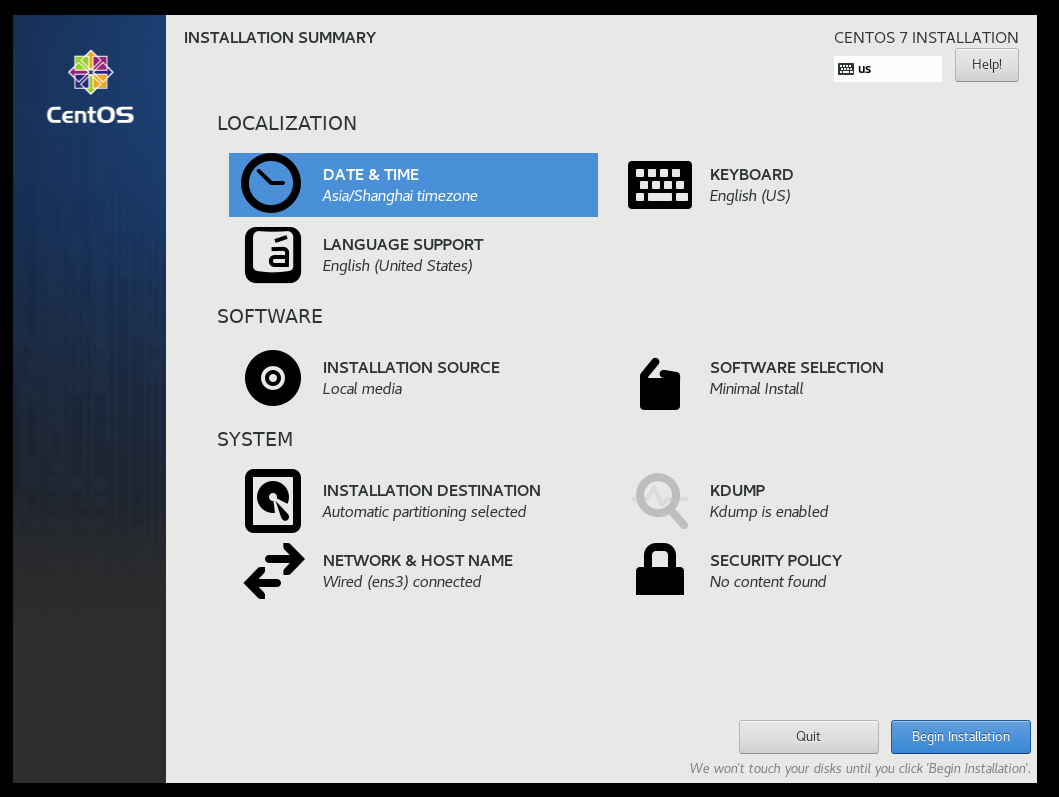Viewport: 1059px width, 797px height.
Task: Click the English (United States) status text
Action: point(397,266)
